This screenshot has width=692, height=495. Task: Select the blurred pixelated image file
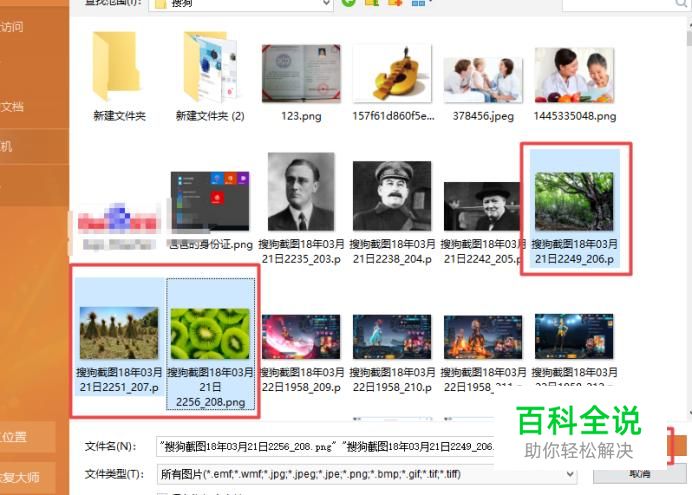click(118, 217)
